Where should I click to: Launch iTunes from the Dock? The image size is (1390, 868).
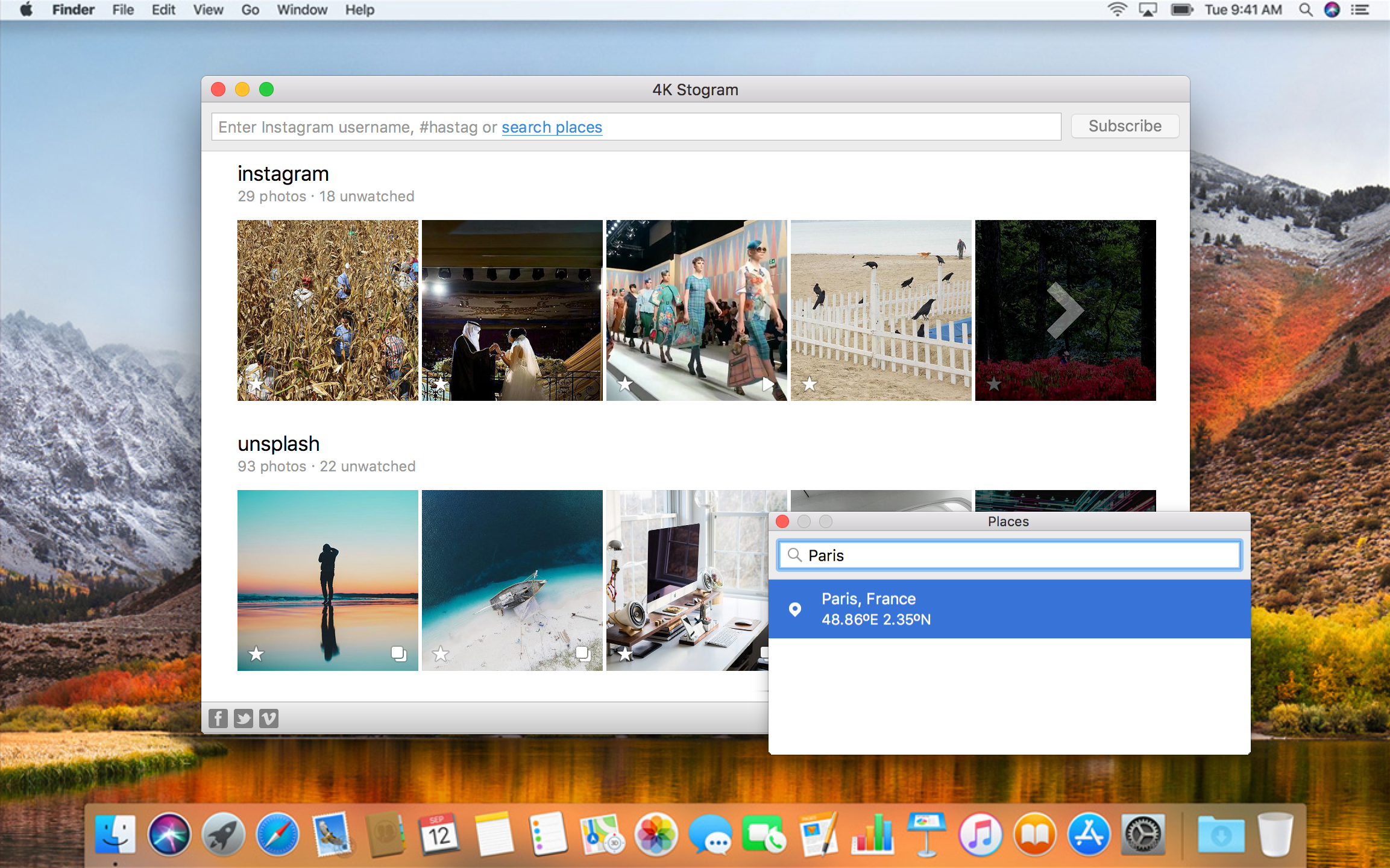[x=980, y=834]
